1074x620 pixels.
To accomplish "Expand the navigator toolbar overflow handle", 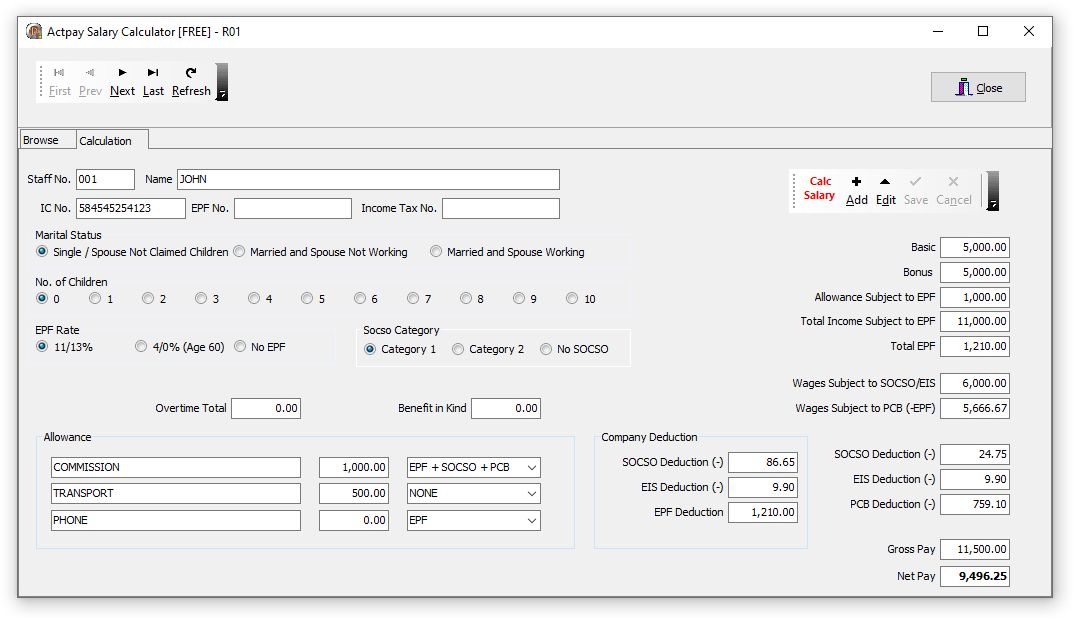I will [222, 82].
